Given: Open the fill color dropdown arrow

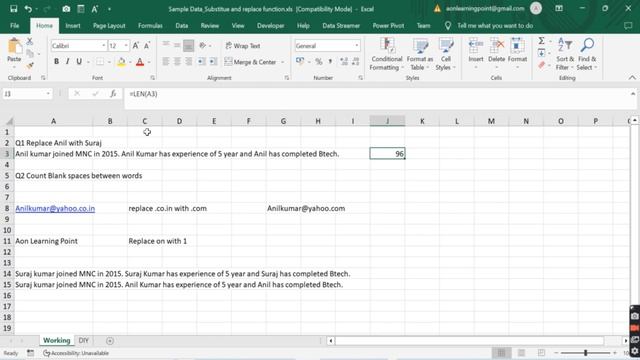Looking at the screenshot, I should (x=130, y=62).
